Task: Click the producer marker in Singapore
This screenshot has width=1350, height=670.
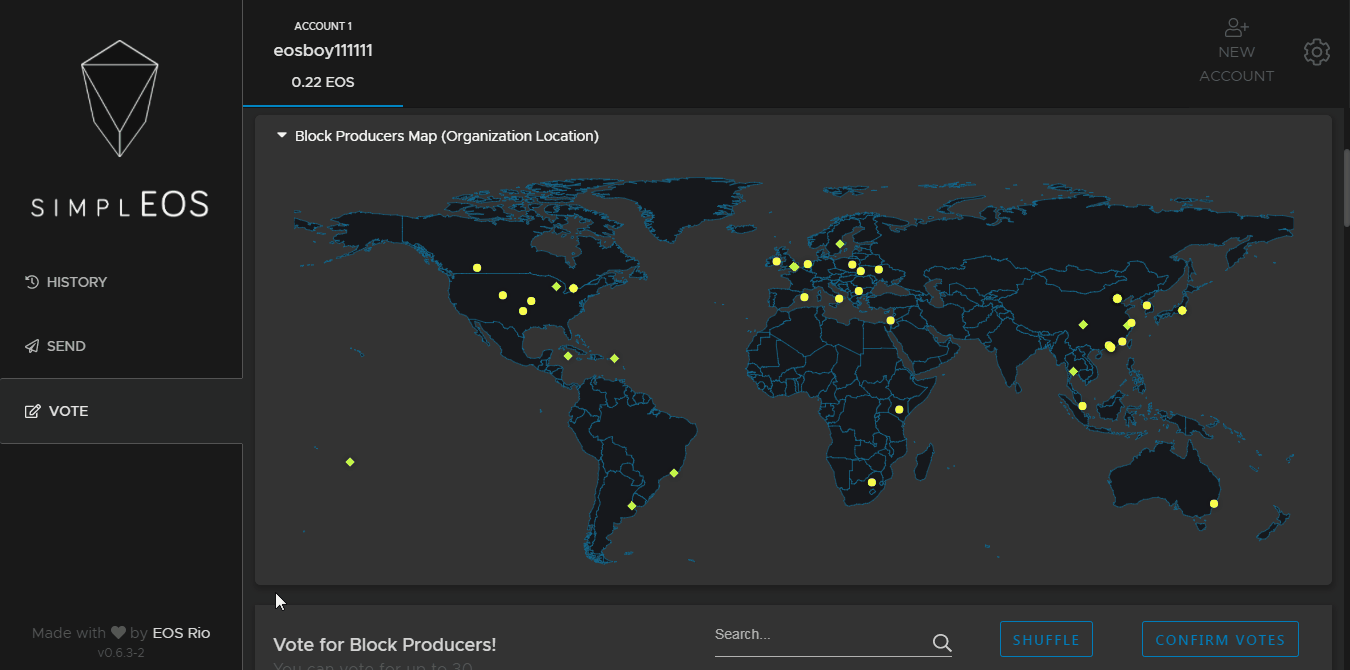Action: [x=1083, y=406]
